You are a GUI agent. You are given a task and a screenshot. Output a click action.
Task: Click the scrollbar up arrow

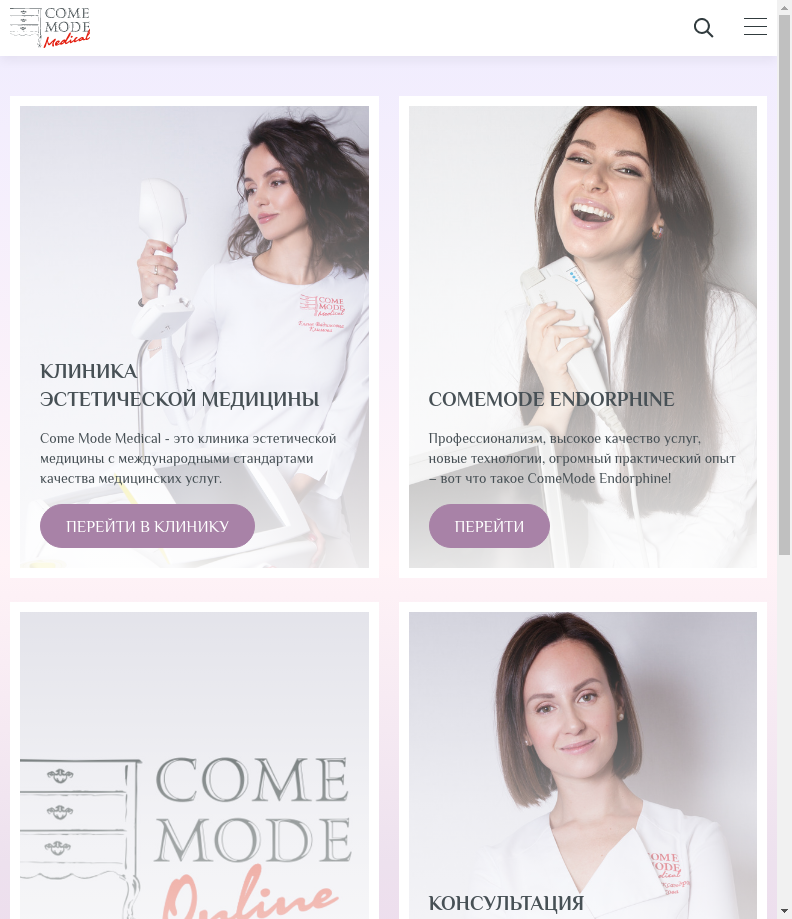[x=784, y=7]
